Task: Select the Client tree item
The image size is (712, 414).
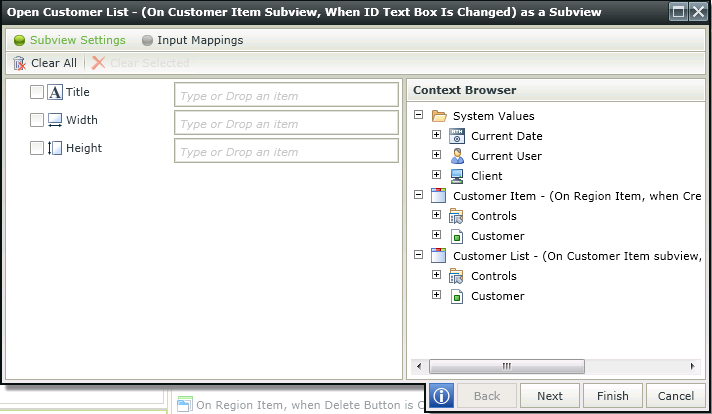Action: tap(487, 176)
